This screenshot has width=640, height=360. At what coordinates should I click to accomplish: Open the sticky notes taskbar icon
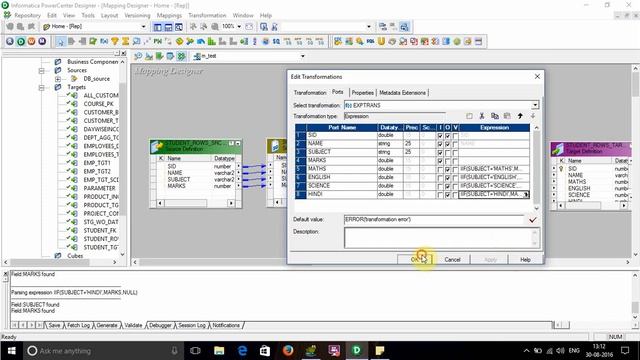tap(380, 351)
